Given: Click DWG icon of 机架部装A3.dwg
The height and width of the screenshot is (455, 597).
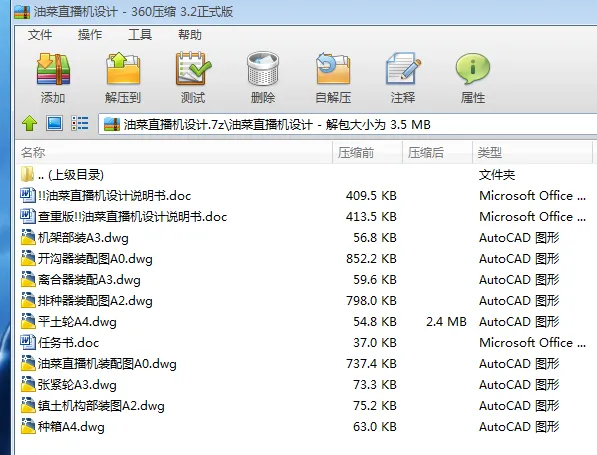Looking at the screenshot, I should (28, 237).
